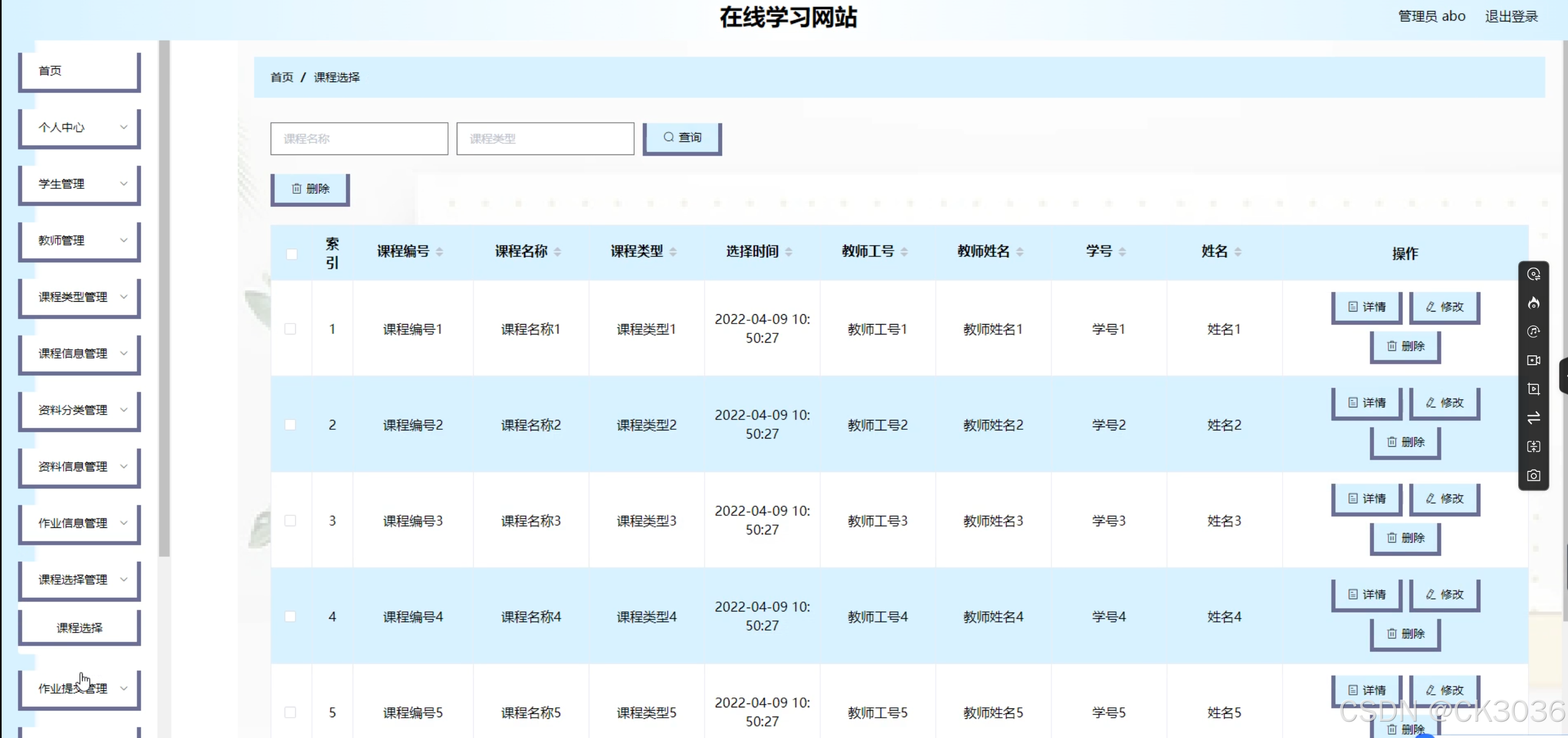The height and width of the screenshot is (738, 1568).
Task: Click the music note convert icon
Action: (x=1533, y=332)
